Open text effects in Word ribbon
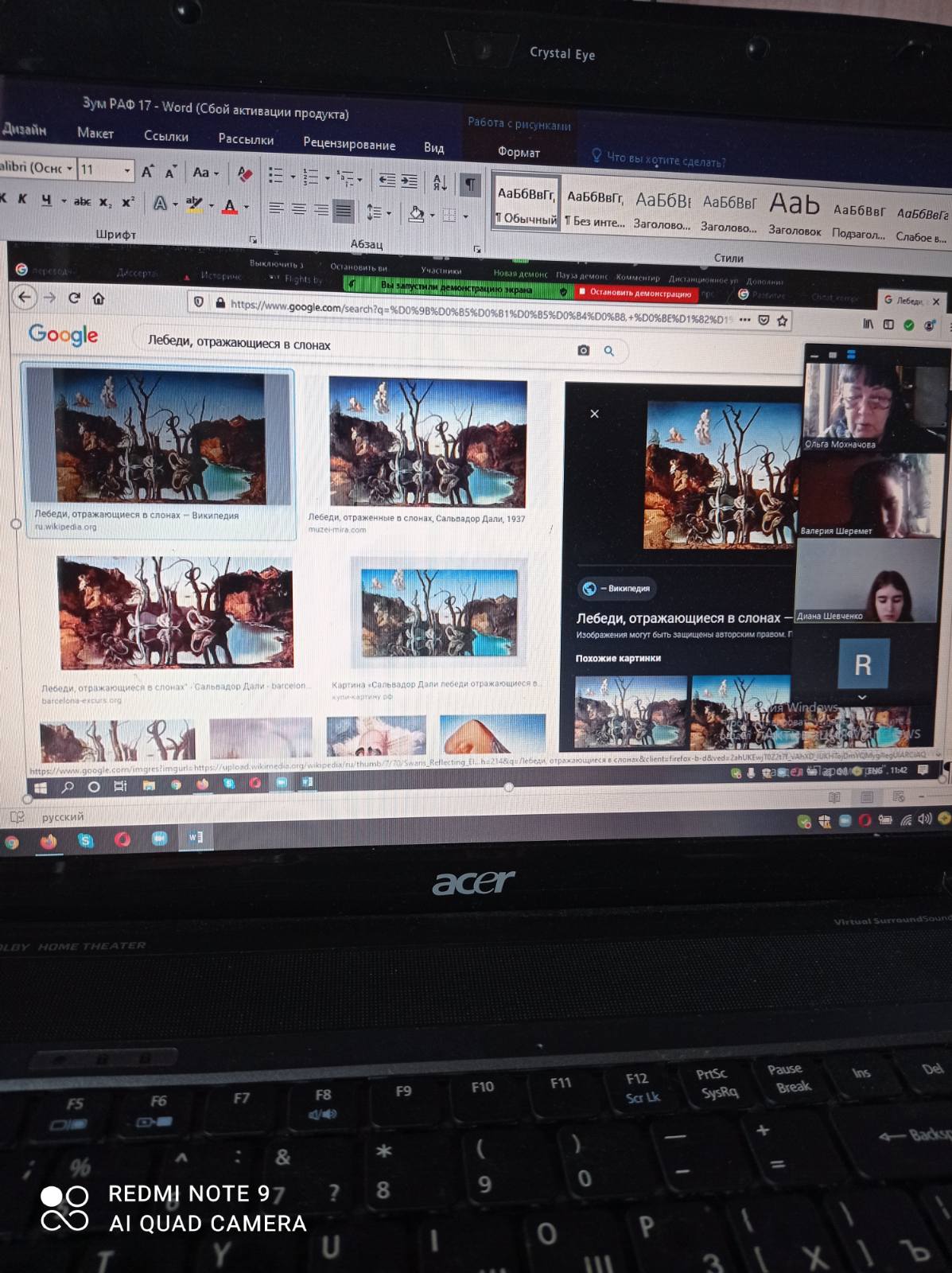The image size is (952, 1273). [x=161, y=204]
